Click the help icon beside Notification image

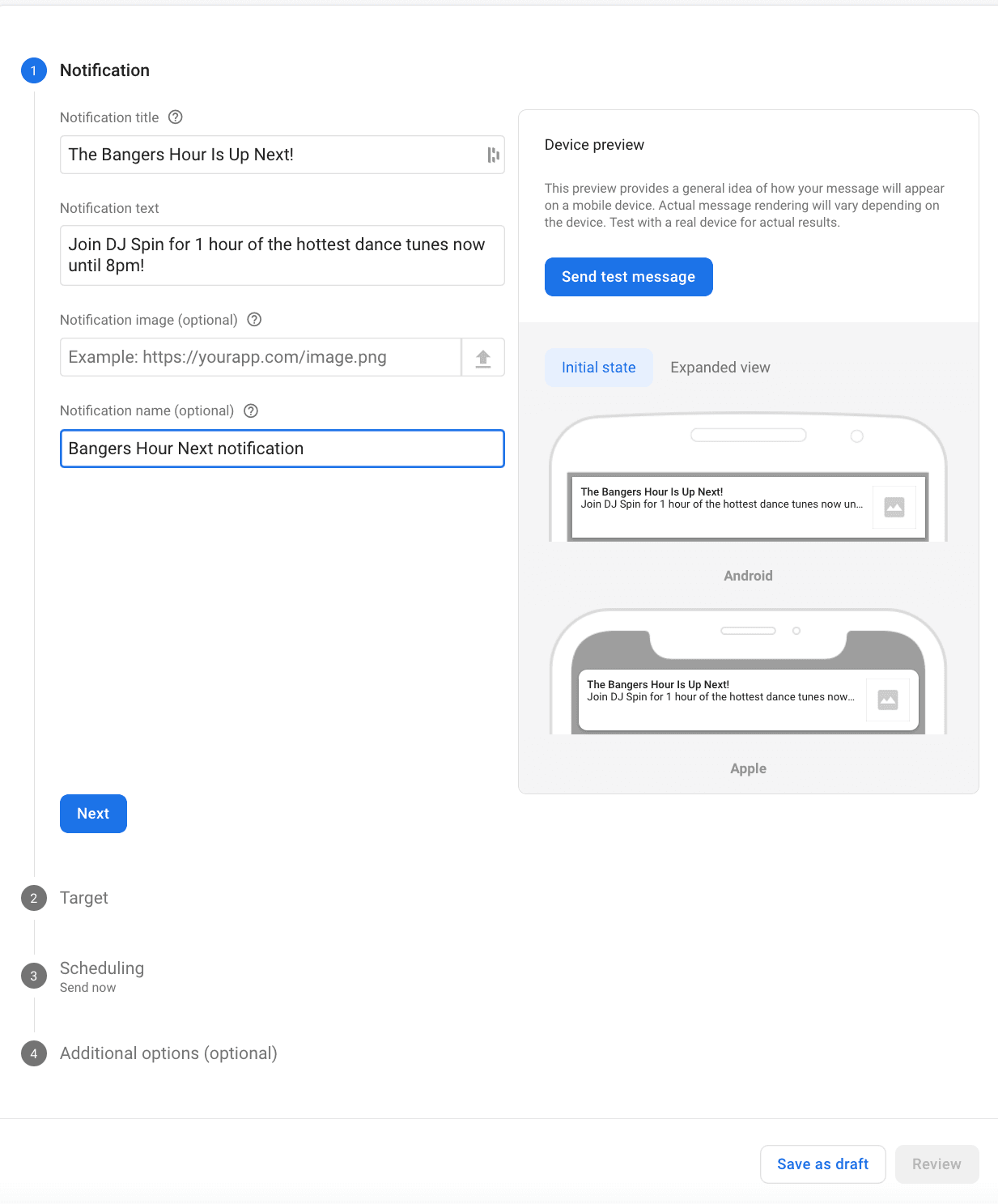point(254,320)
